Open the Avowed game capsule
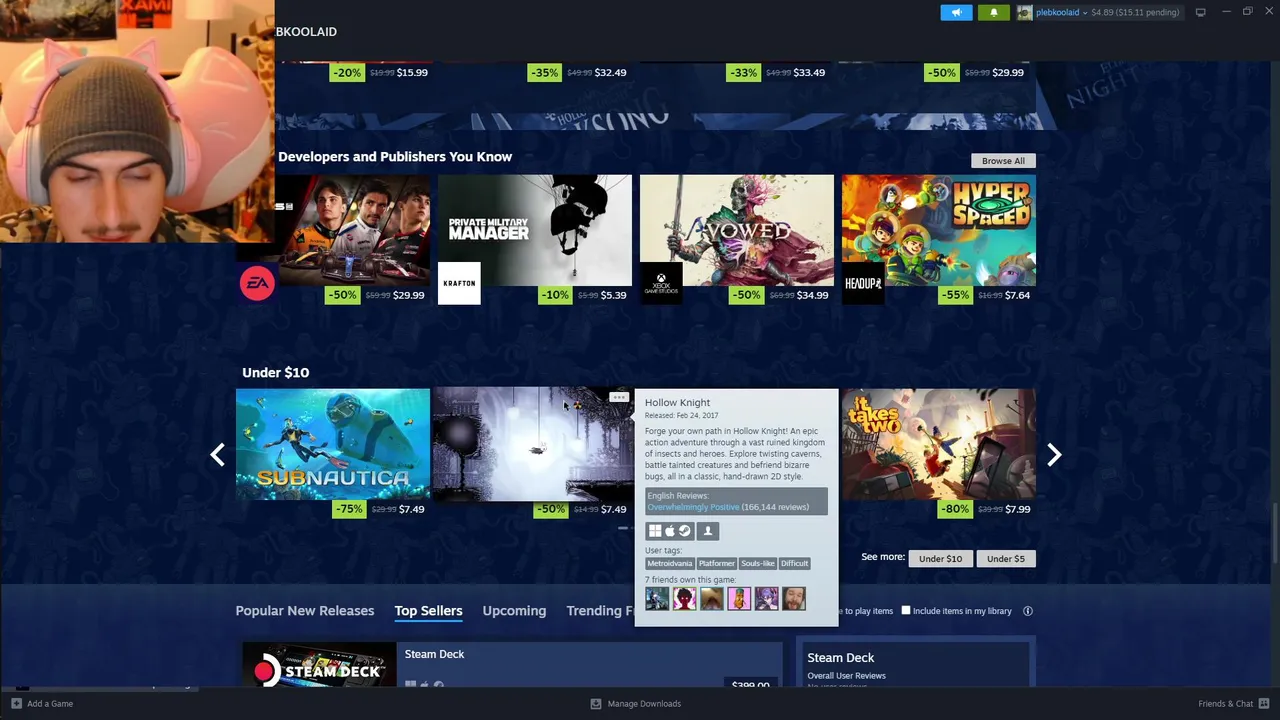The image size is (1280, 720). point(737,230)
